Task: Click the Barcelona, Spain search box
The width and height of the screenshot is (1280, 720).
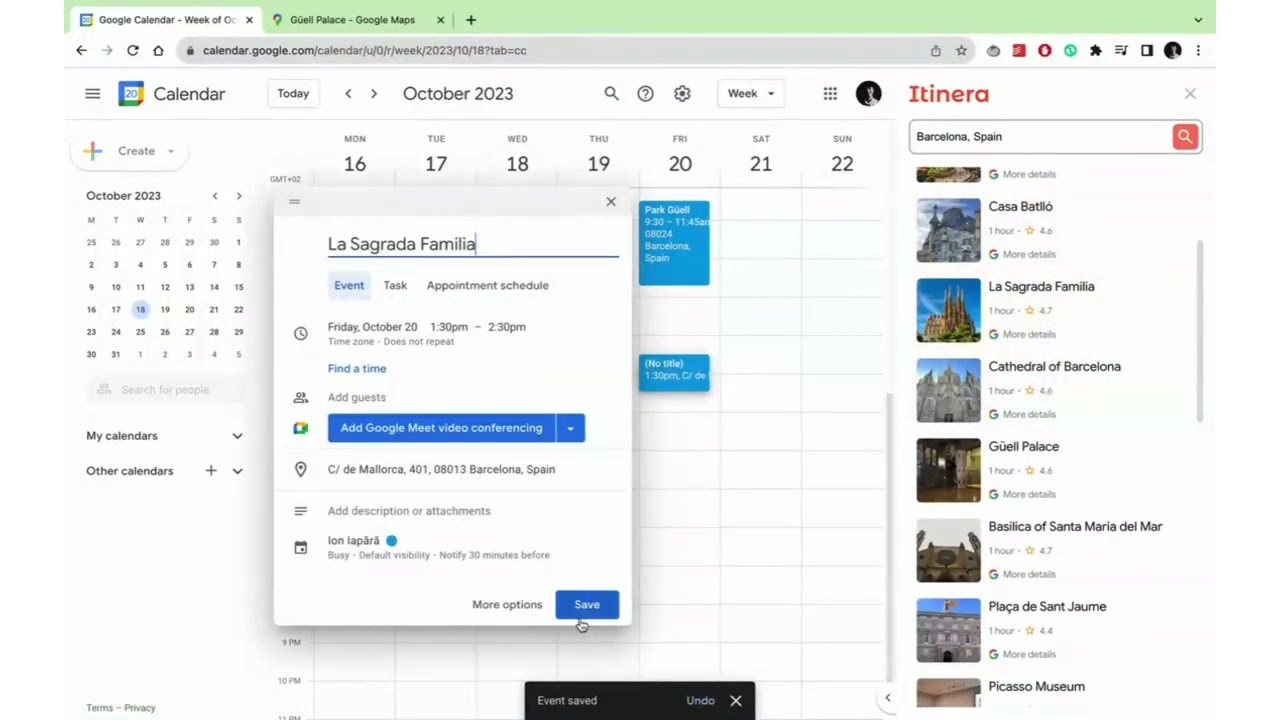Action: (1040, 136)
